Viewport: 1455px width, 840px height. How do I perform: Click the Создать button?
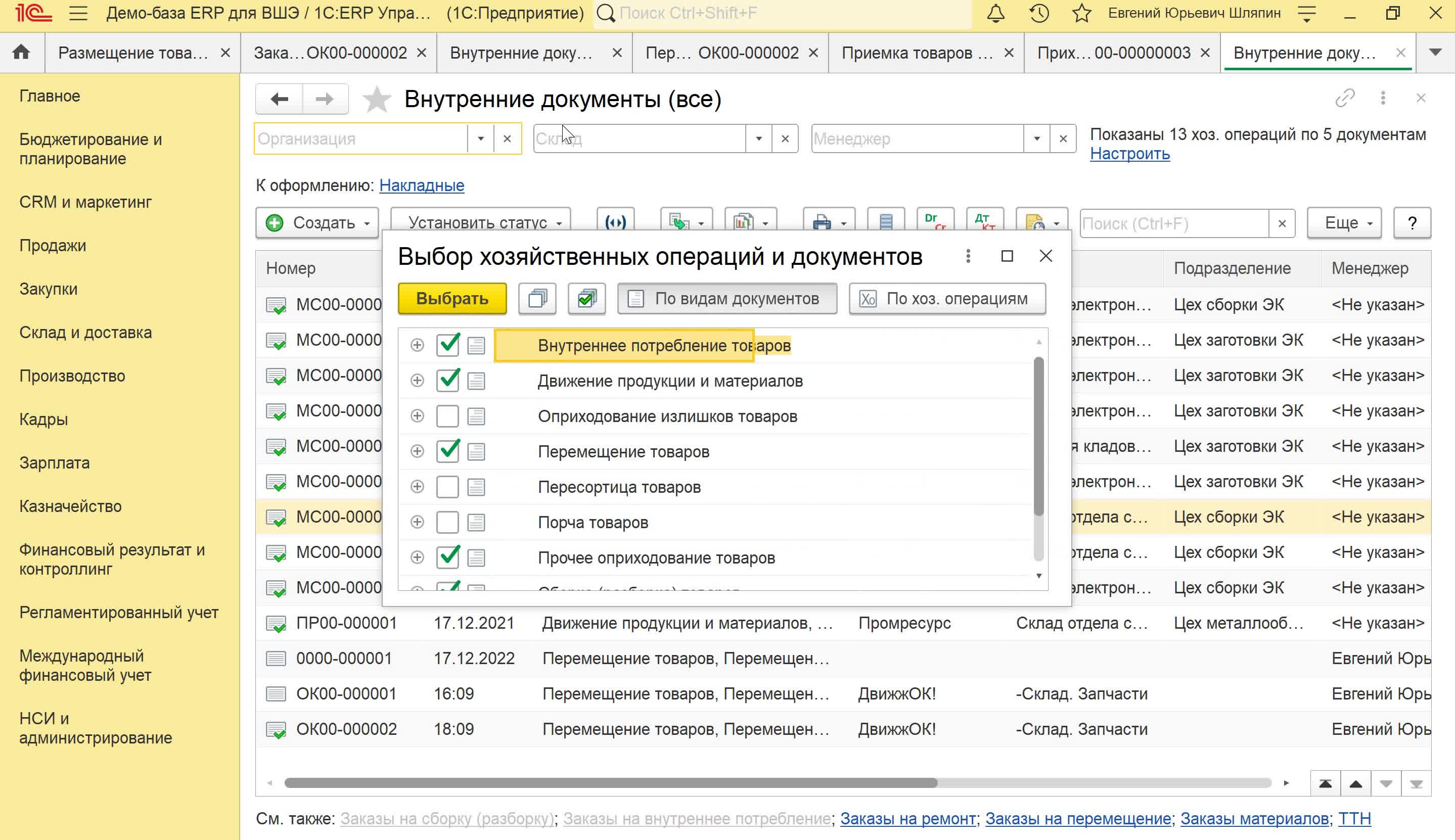pos(316,223)
